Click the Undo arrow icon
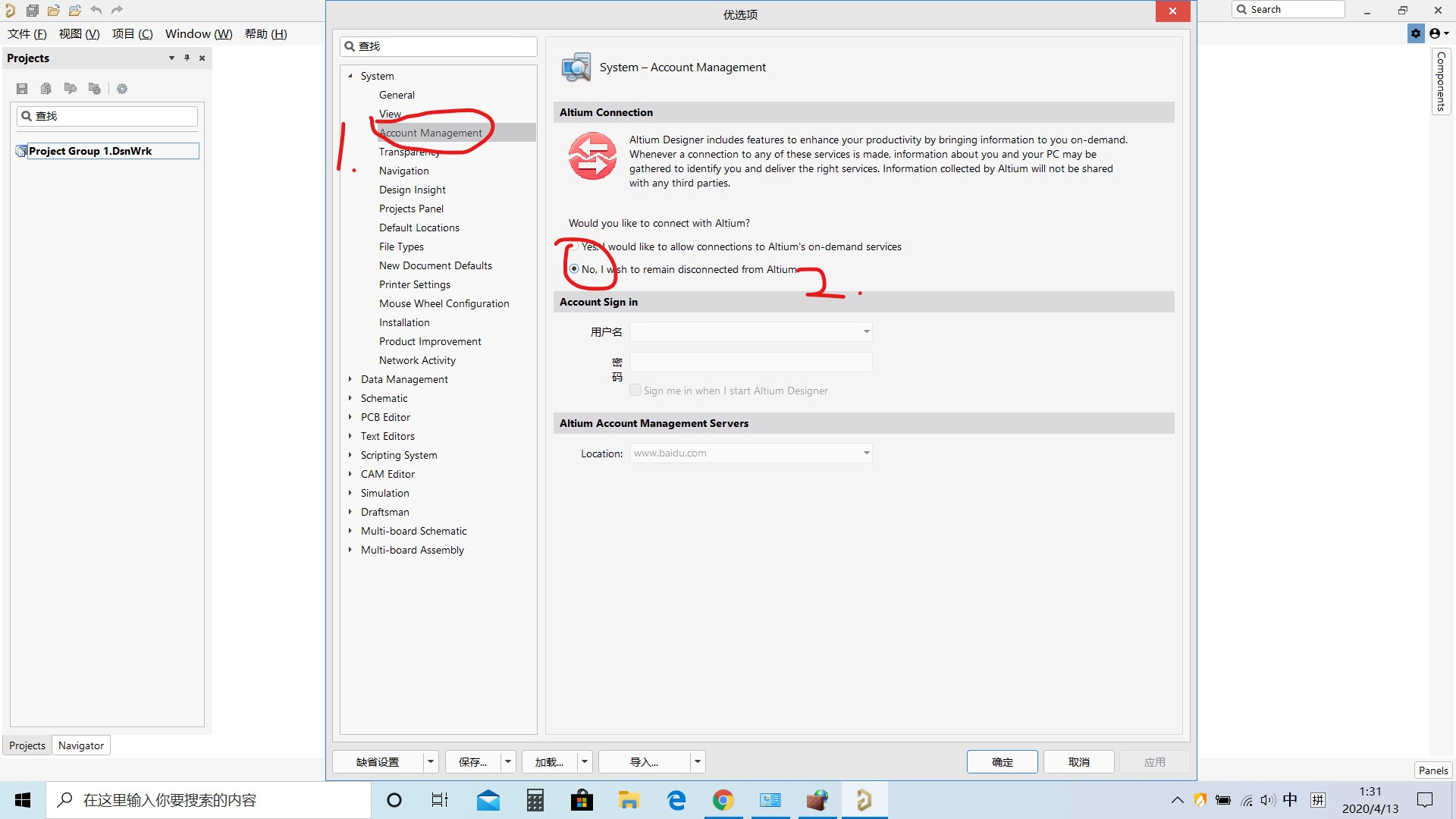Viewport: 1456px width, 819px height. click(x=96, y=11)
